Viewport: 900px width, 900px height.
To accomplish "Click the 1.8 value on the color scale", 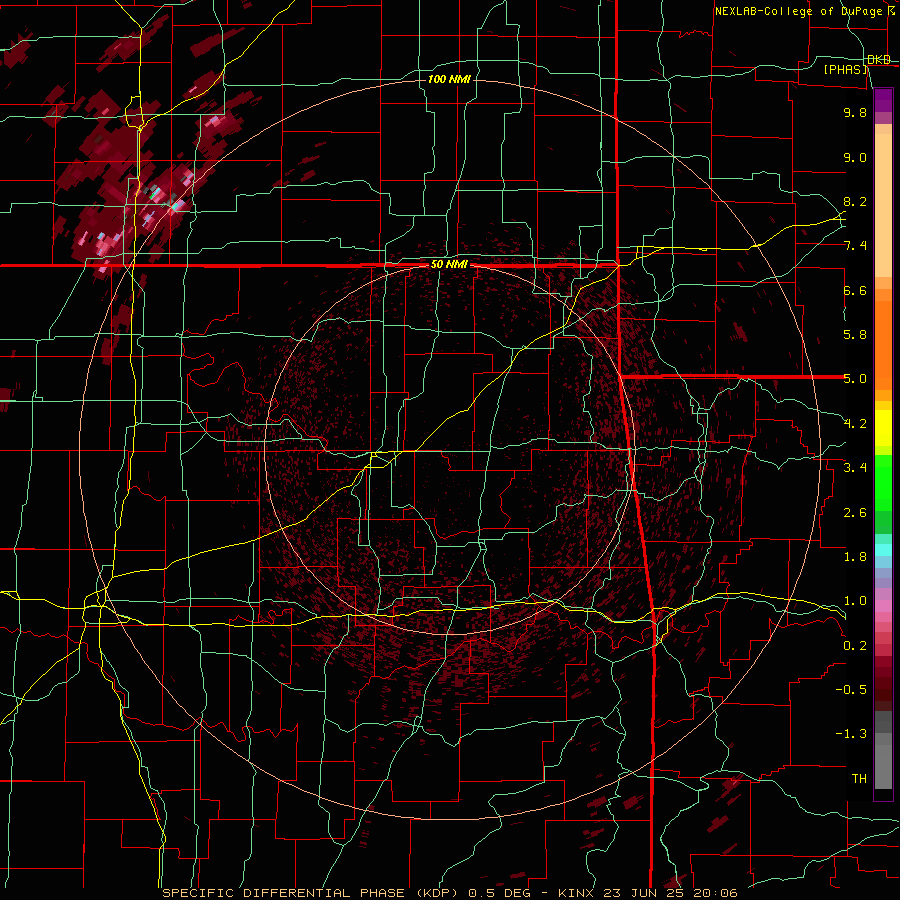I will [x=855, y=557].
